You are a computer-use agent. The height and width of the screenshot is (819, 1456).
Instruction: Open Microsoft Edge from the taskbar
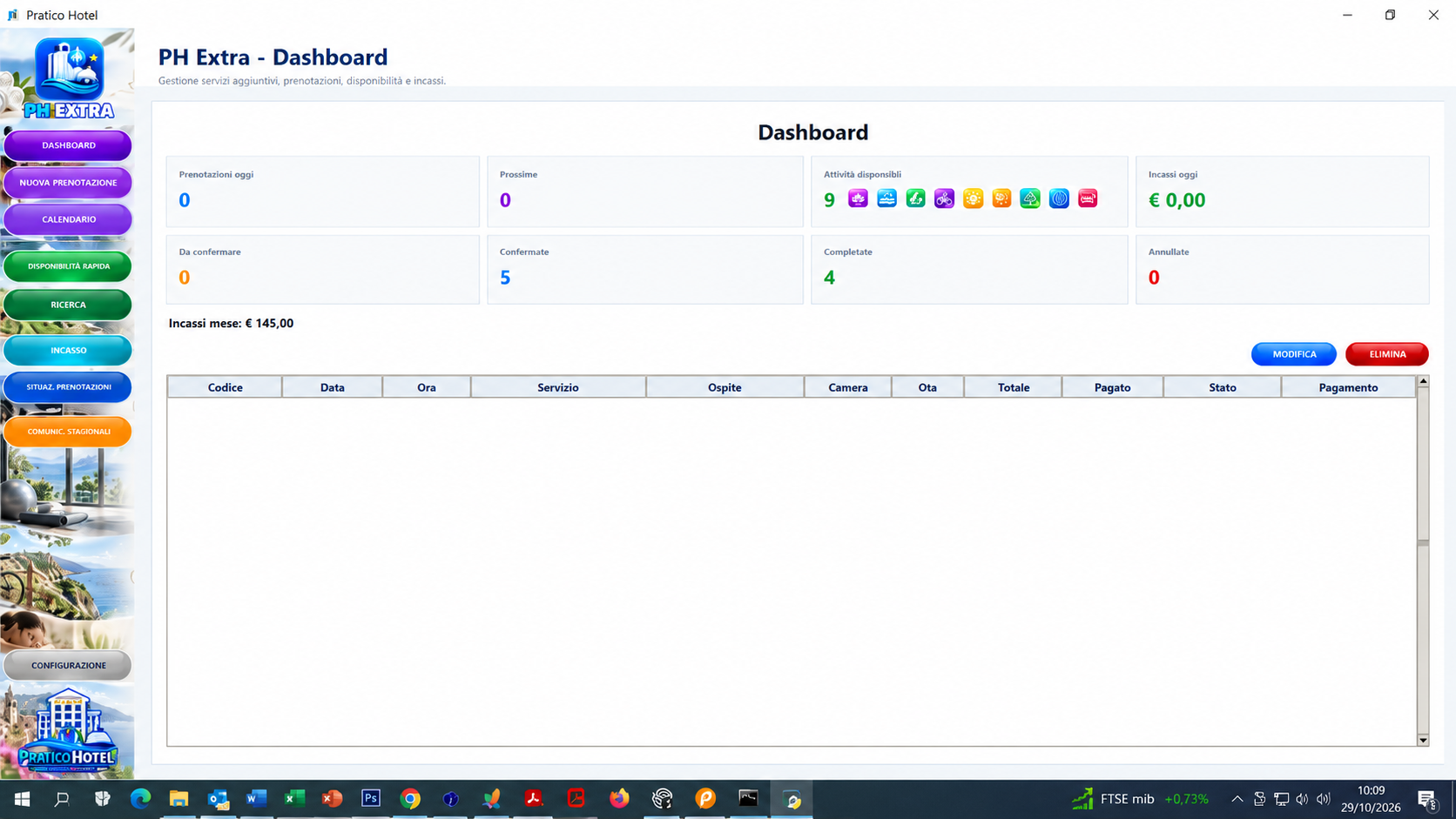pos(140,798)
